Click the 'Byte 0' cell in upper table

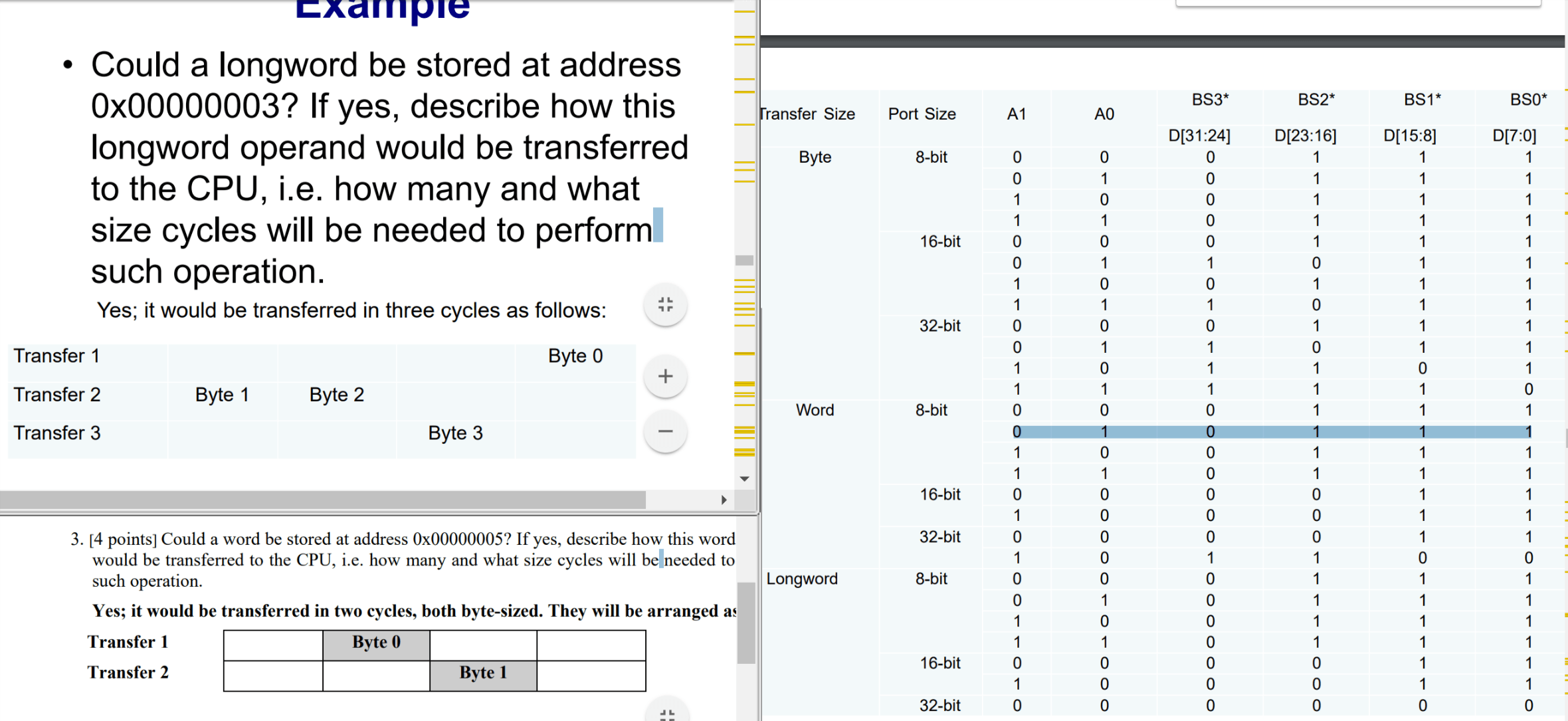pos(575,356)
